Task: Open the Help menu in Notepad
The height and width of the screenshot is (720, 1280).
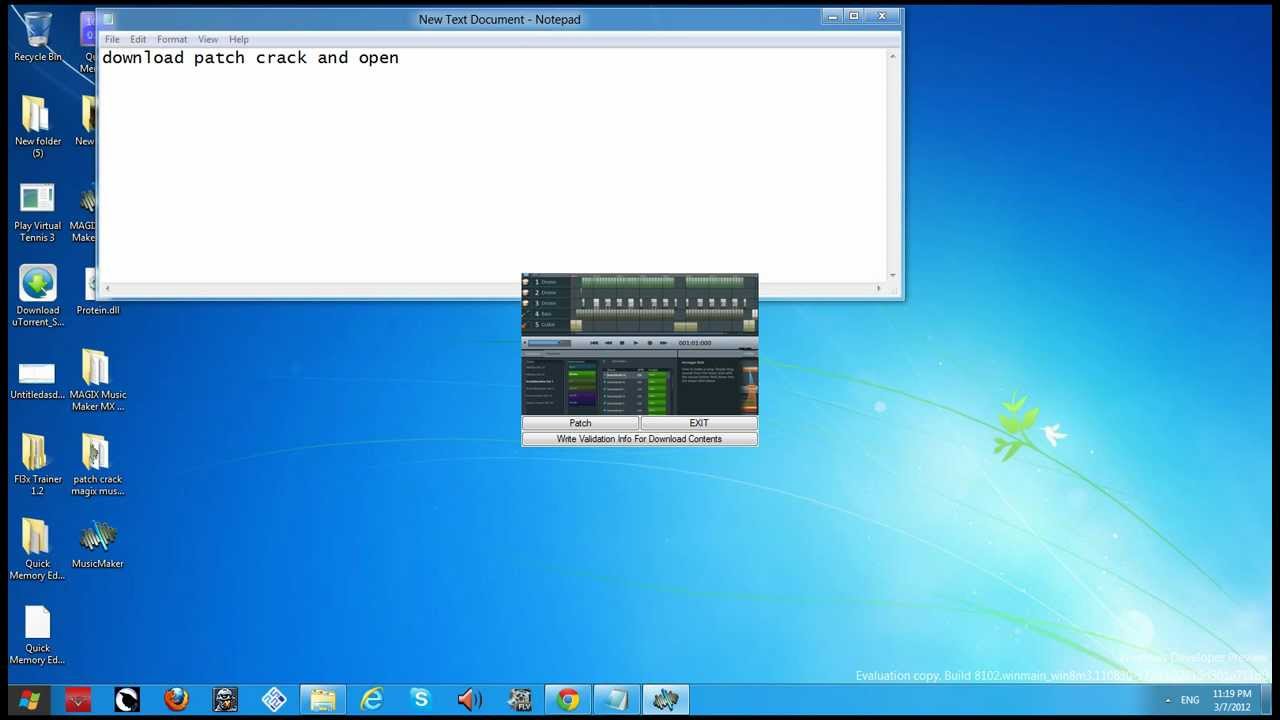Action: coord(239,40)
